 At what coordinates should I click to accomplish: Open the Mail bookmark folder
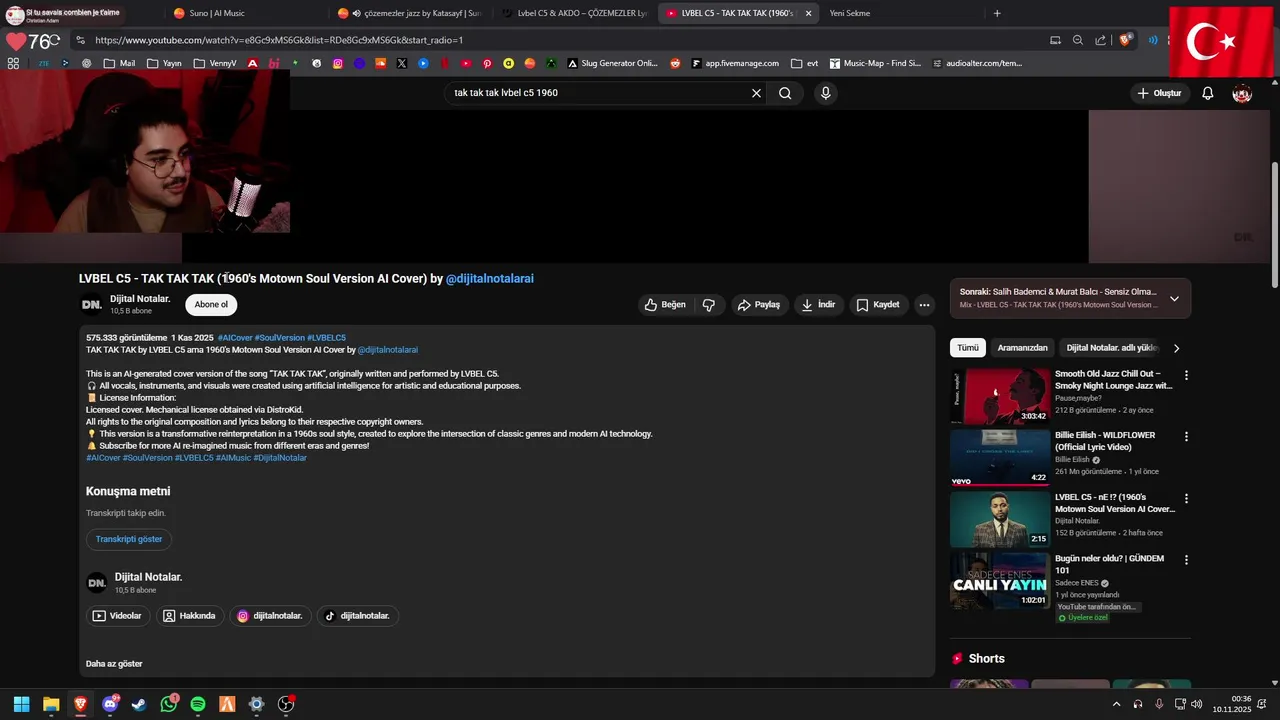tap(119, 63)
